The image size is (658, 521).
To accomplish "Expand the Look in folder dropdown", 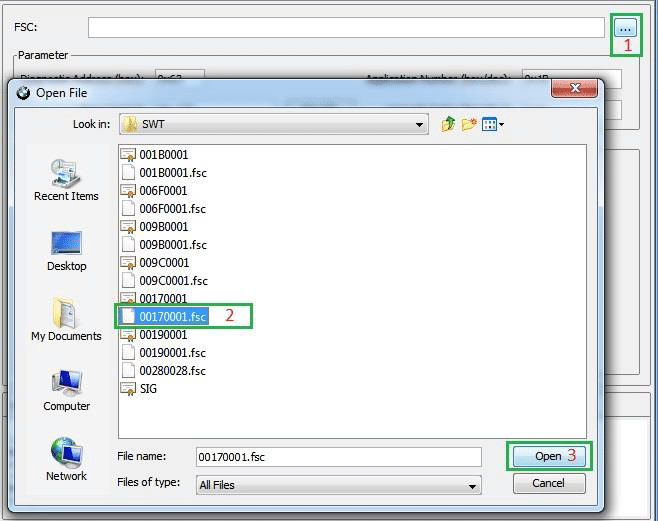I will pos(421,125).
